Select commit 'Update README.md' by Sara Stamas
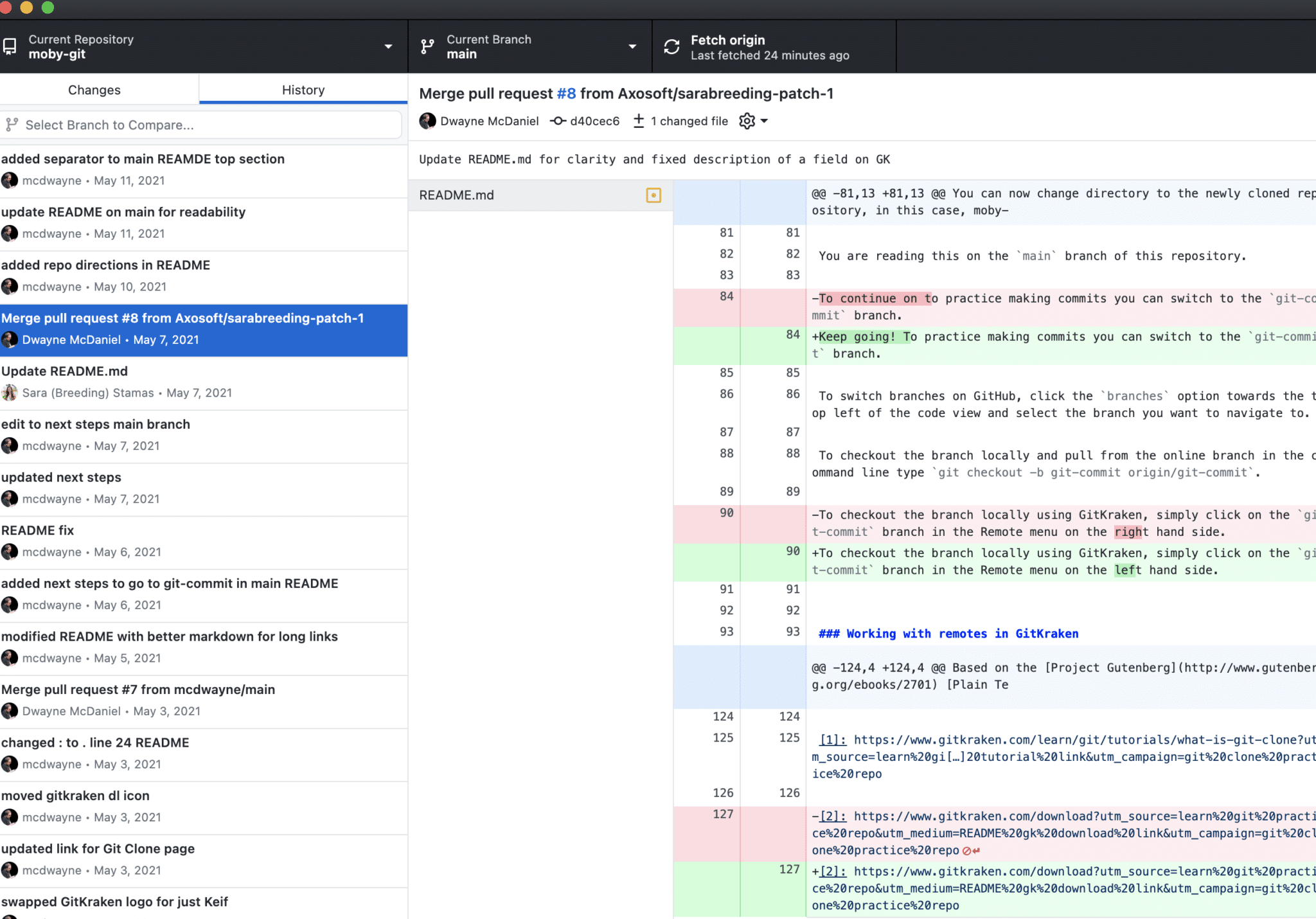This screenshot has height=919, width=1316. (204, 383)
